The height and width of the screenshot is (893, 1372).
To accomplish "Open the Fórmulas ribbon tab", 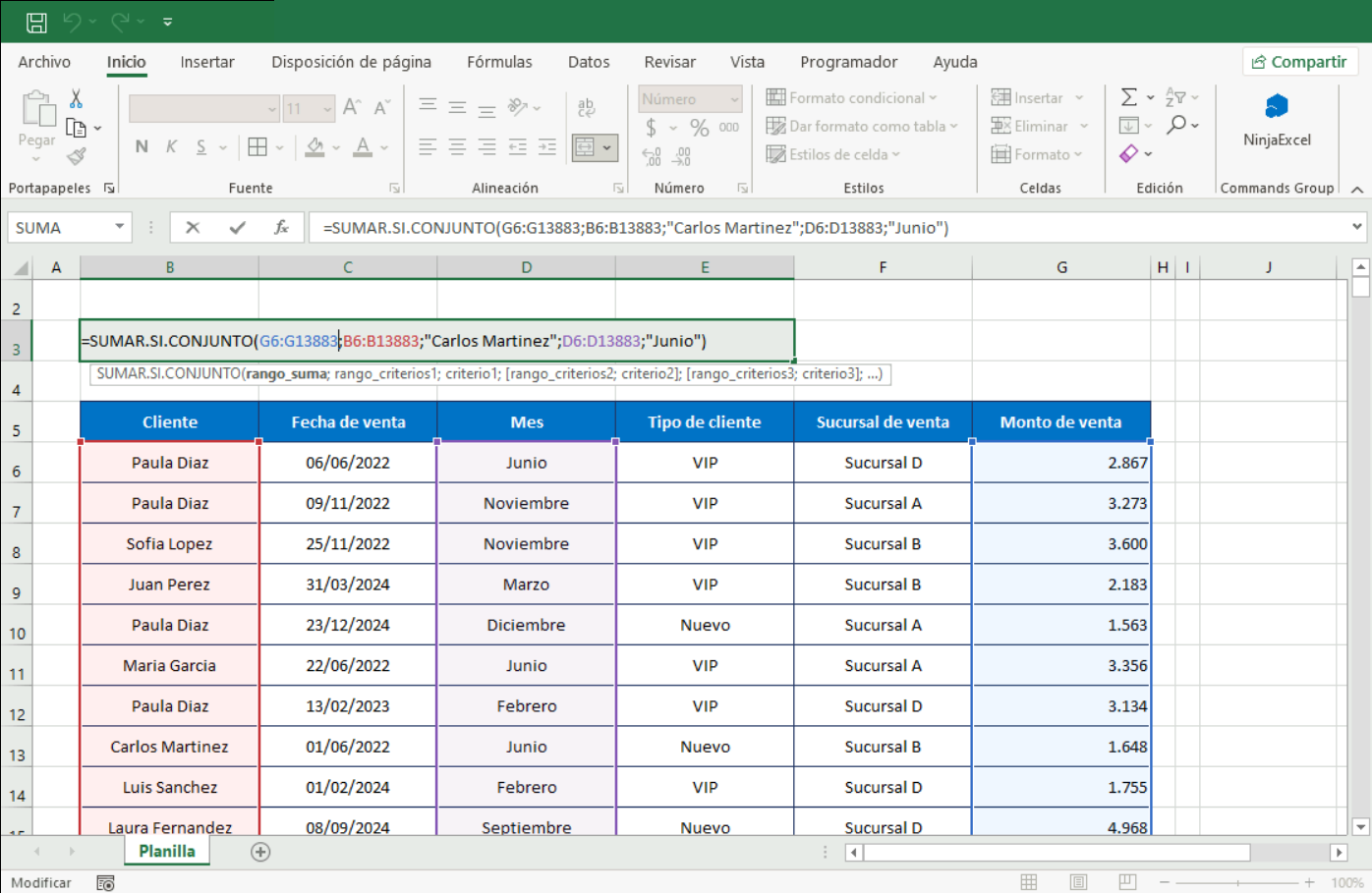I will (499, 62).
